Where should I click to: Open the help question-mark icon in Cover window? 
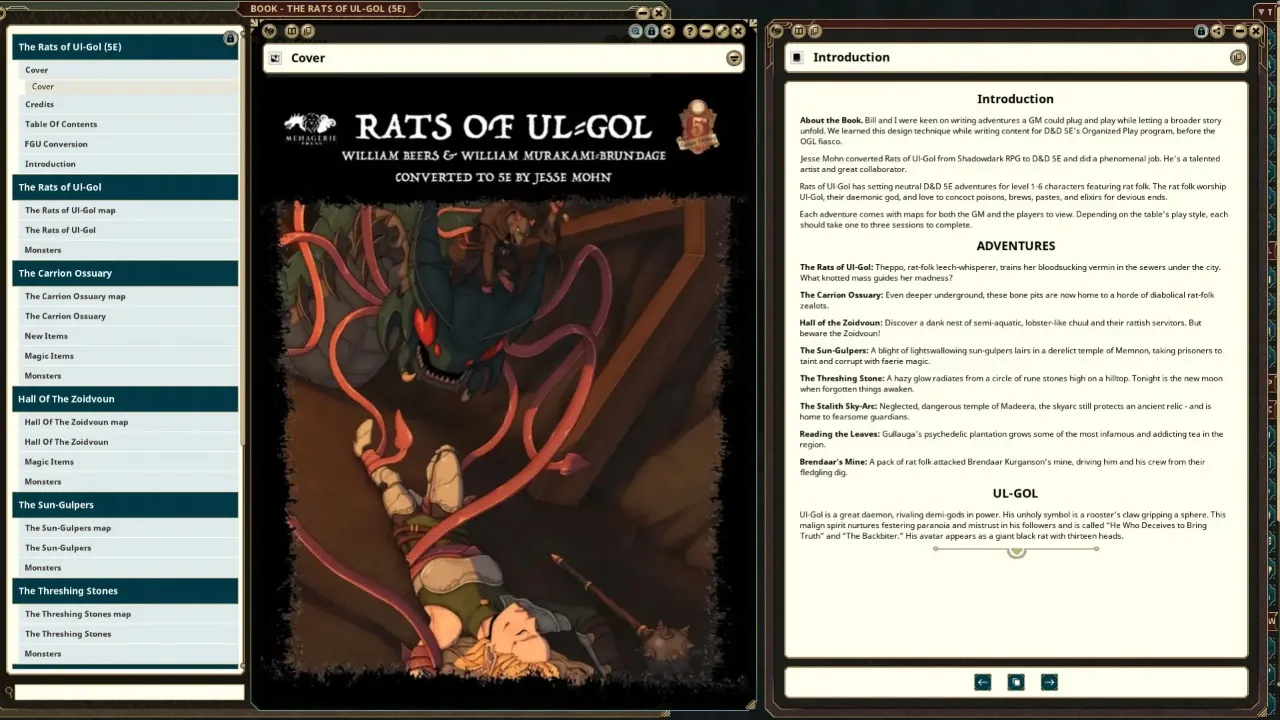(690, 31)
